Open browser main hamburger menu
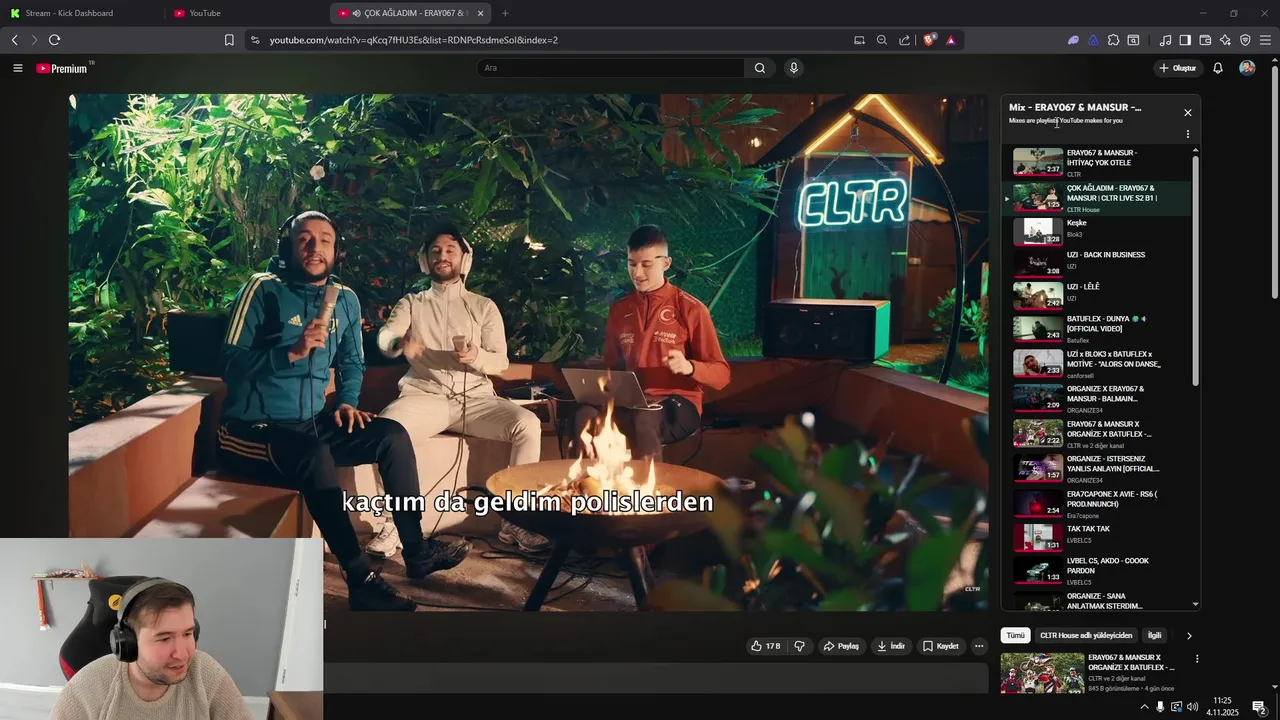Image resolution: width=1280 pixels, height=720 pixels. click(1265, 40)
